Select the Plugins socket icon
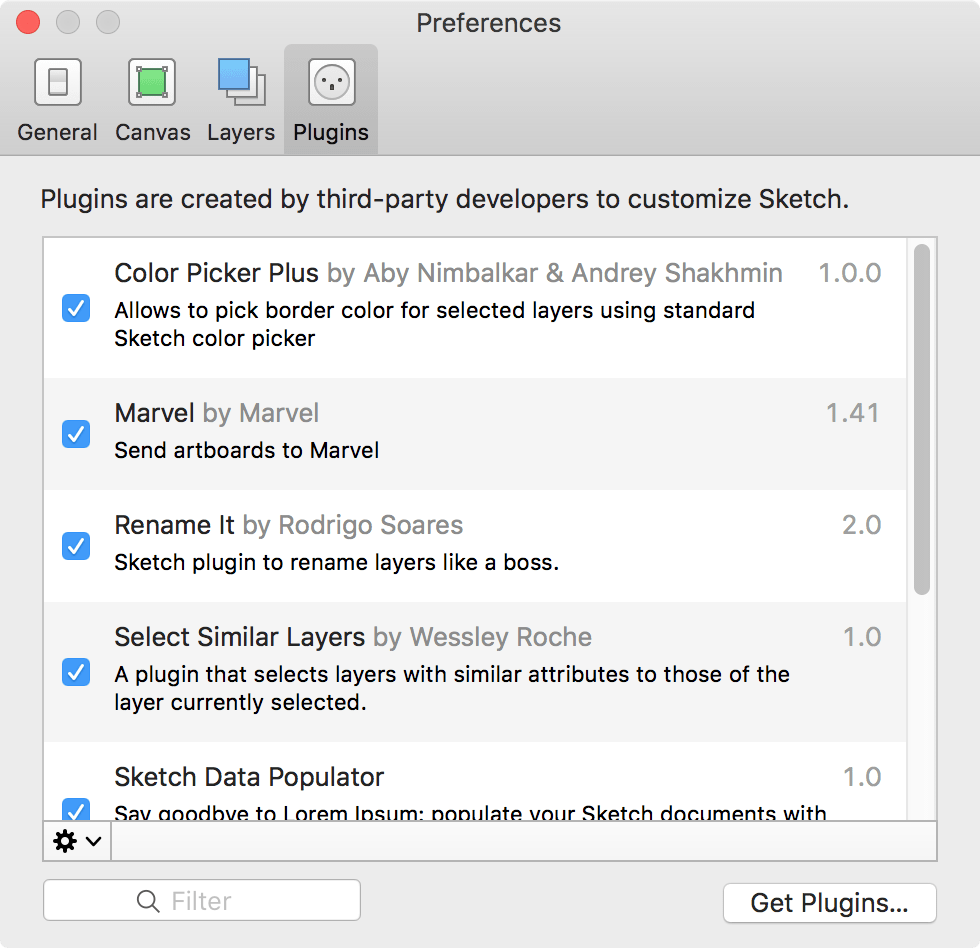This screenshot has width=980, height=948. pyautogui.click(x=331, y=82)
